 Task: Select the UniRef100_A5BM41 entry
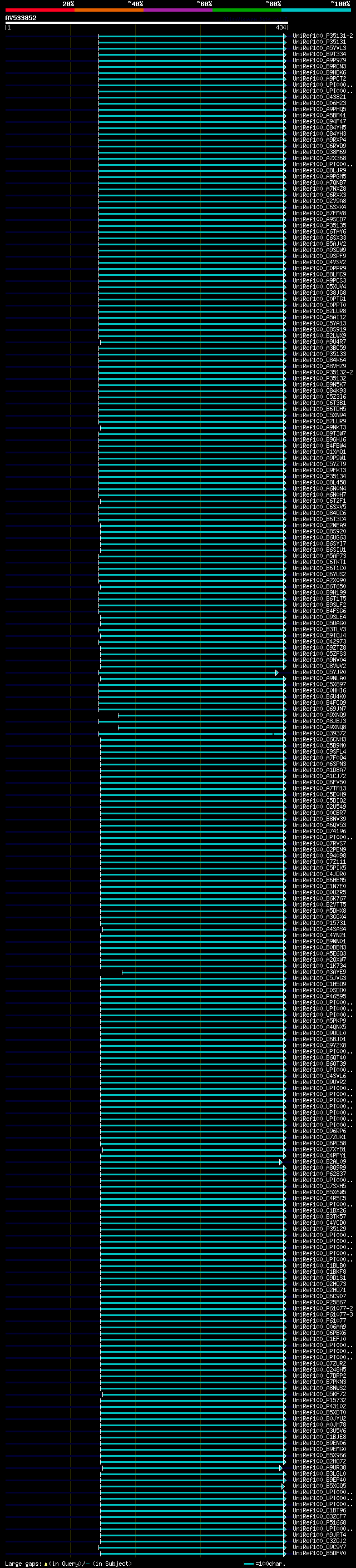coord(319,115)
